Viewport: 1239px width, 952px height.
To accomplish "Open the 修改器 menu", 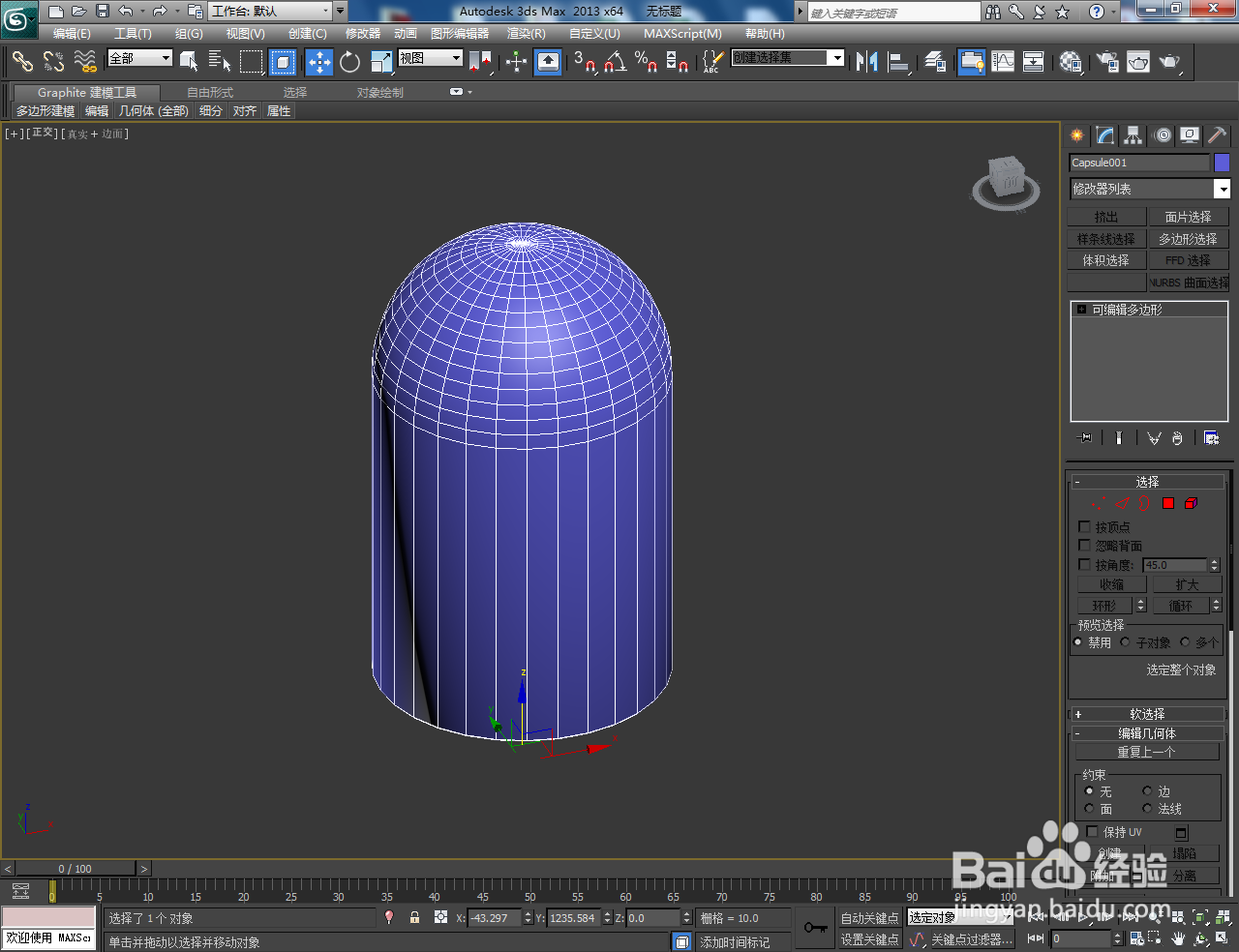I will (363, 34).
